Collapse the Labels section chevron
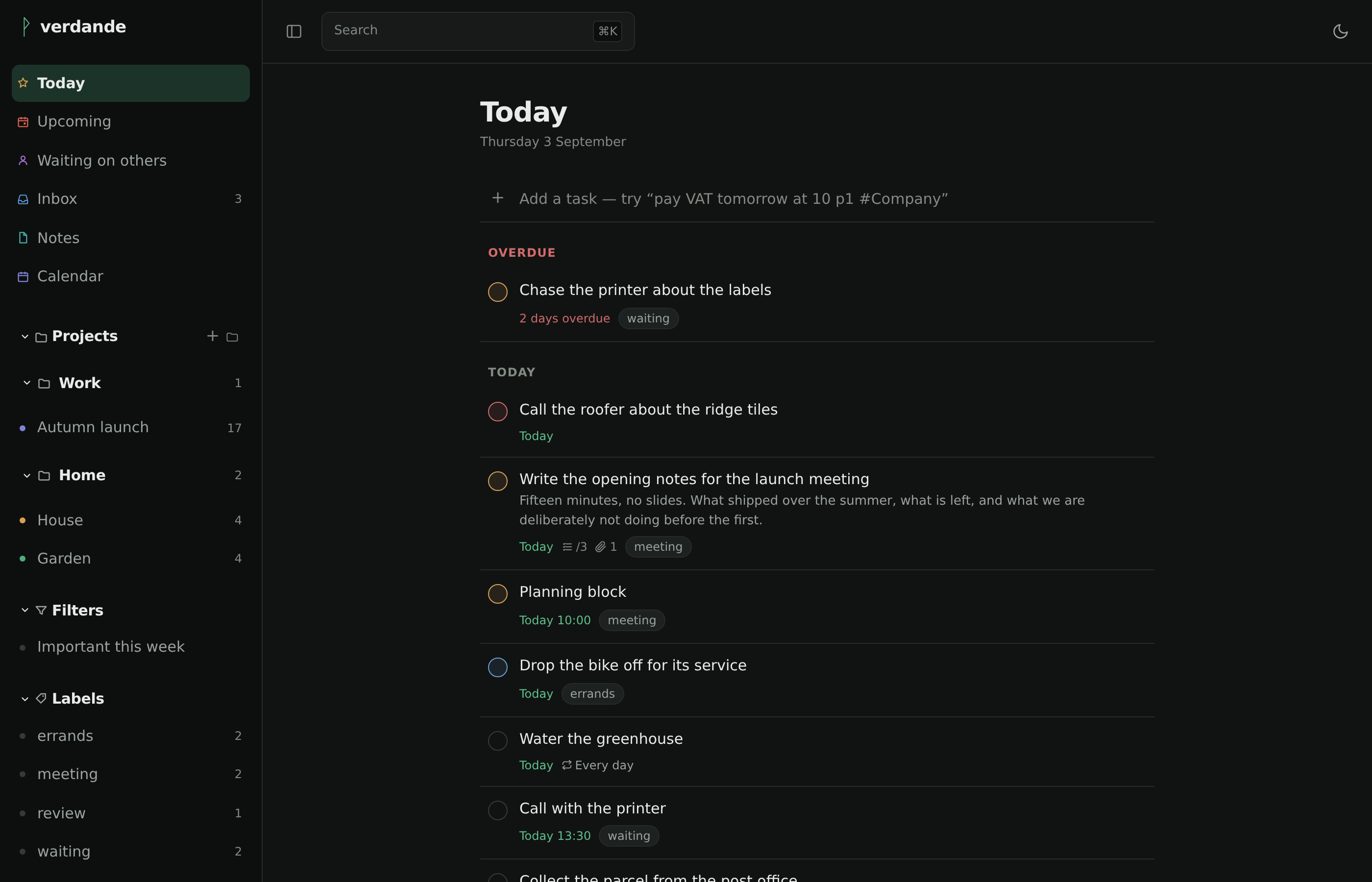The height and width of the screenshot is (882, 1372). [24, 699]
